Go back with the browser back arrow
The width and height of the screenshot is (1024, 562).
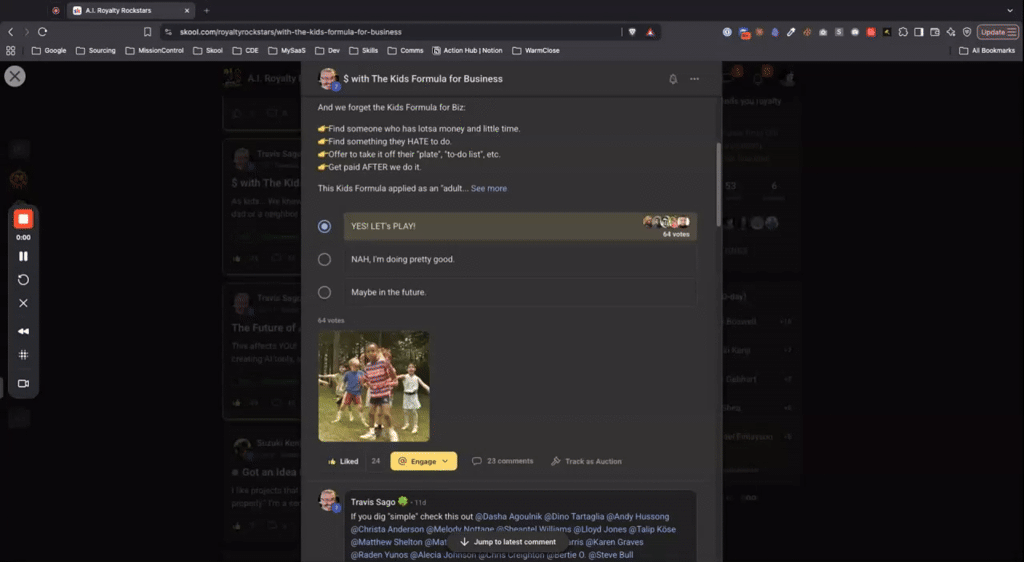[10, 32]
